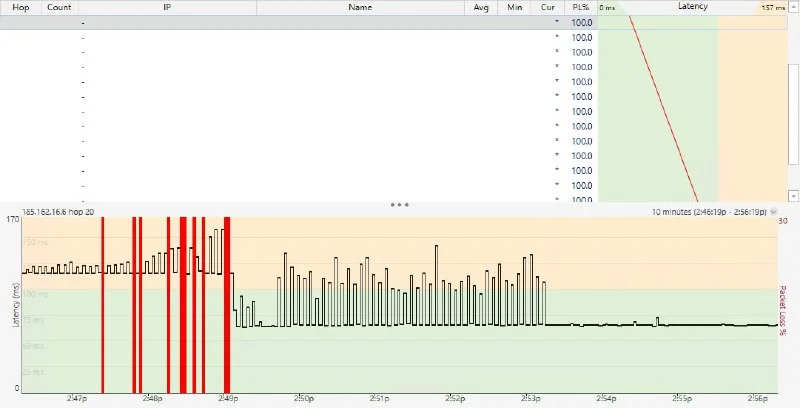Select the highlighted first hop row
The image size is (800, 408).
(300, 21)
